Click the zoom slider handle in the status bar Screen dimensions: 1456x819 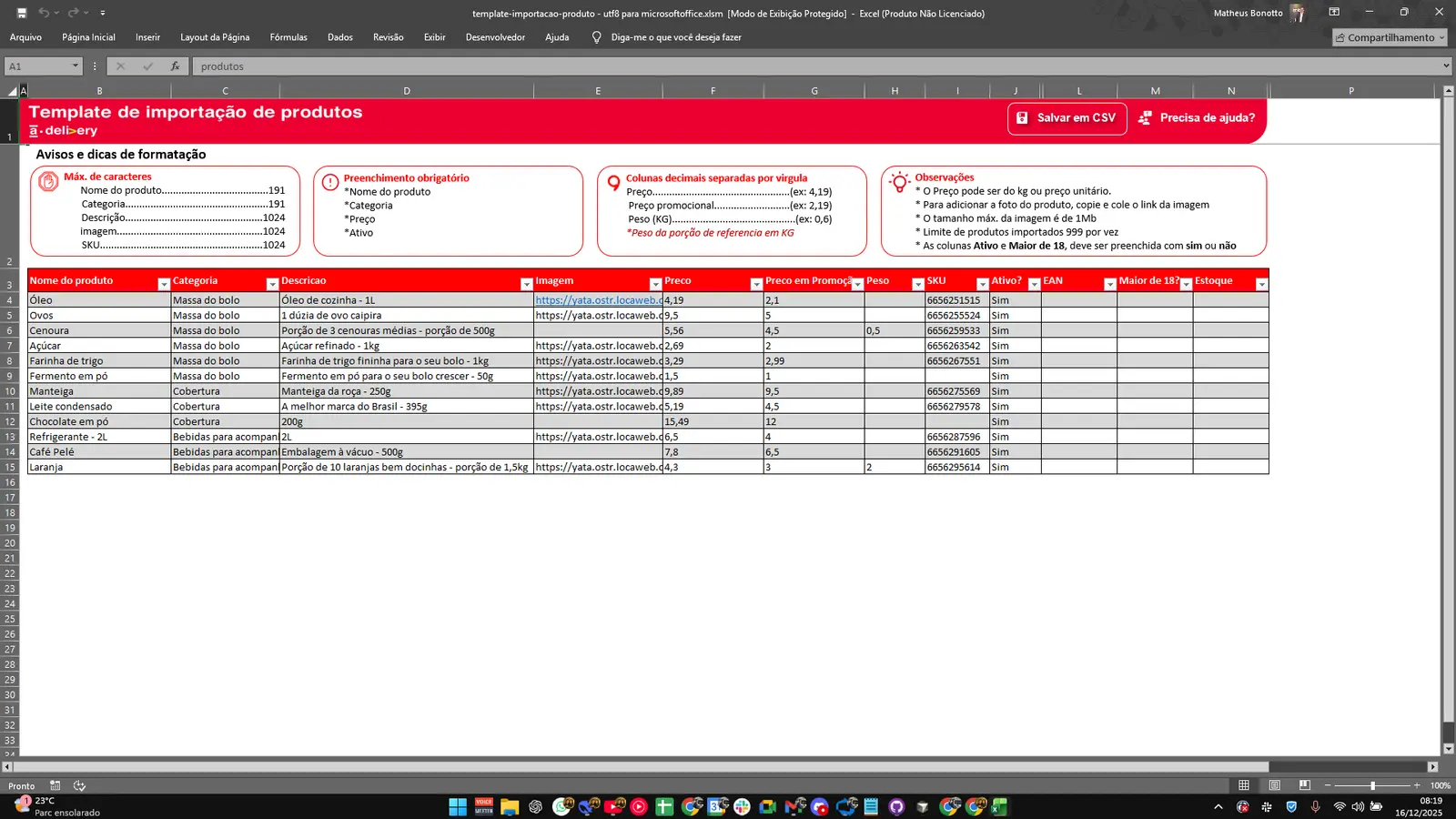point(1372,785)
